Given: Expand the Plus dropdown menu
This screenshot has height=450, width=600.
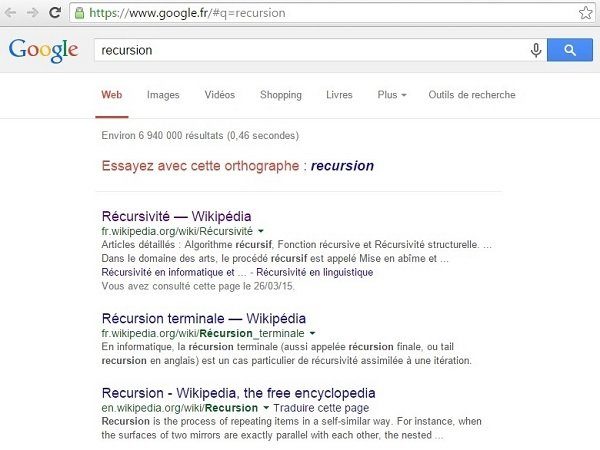Looking at the screenshot, I should click(x=392, y=95).
